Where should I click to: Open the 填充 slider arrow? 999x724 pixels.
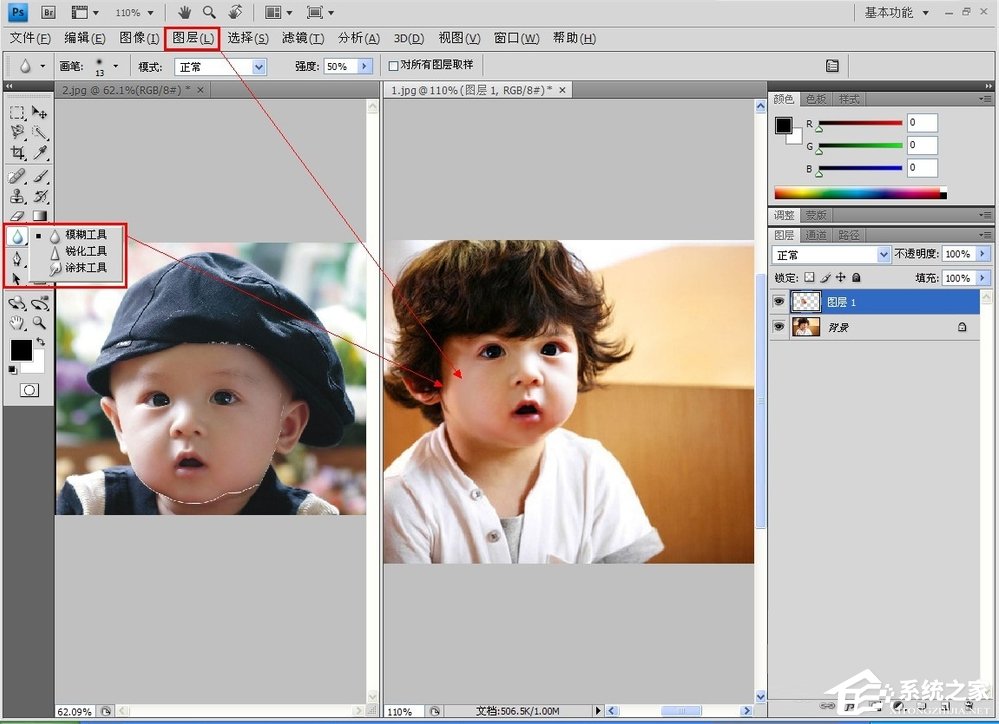tap(982, 278)
